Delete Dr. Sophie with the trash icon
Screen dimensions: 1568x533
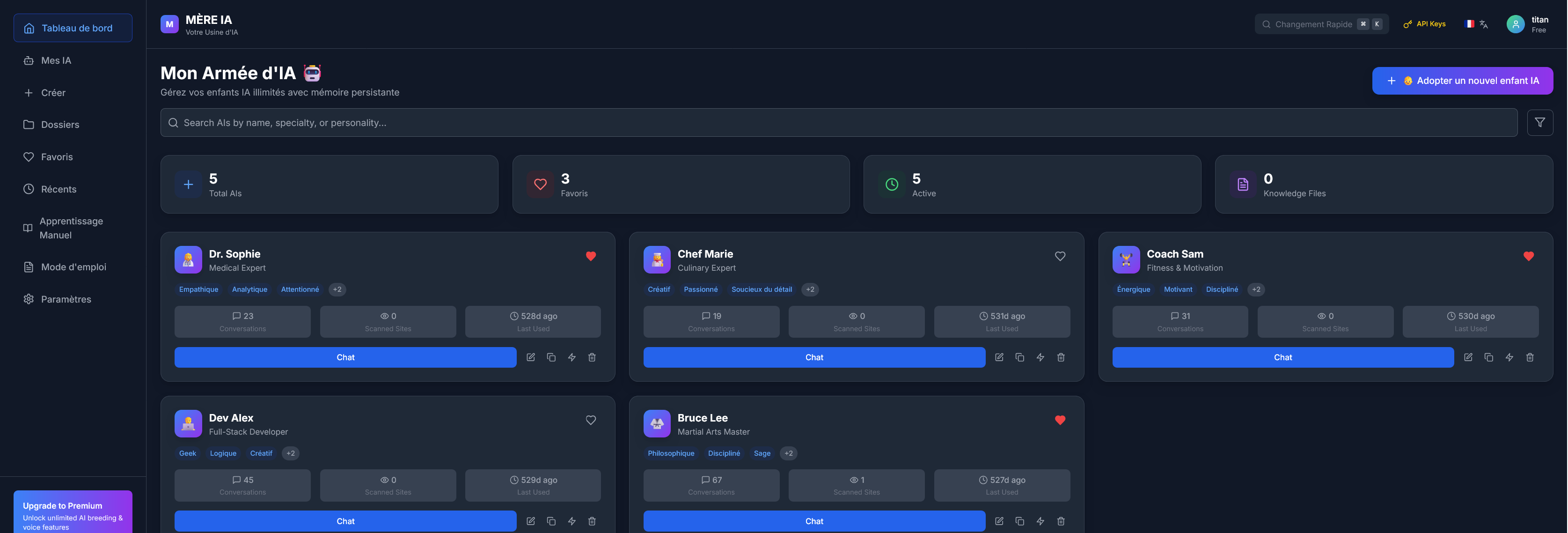(592, 357)
